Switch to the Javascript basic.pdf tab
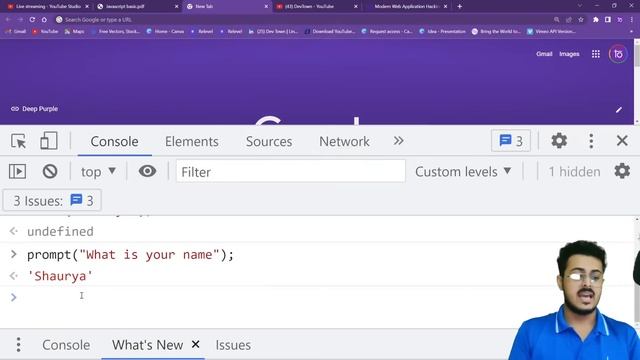The image size is (640, 360). (137, 7)
